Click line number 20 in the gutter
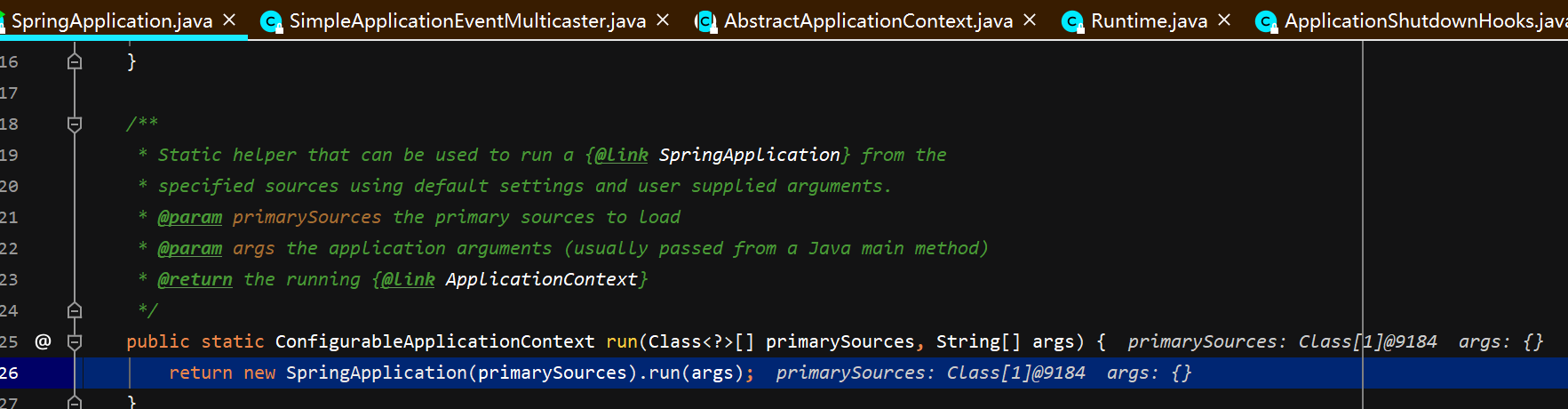 9,186
